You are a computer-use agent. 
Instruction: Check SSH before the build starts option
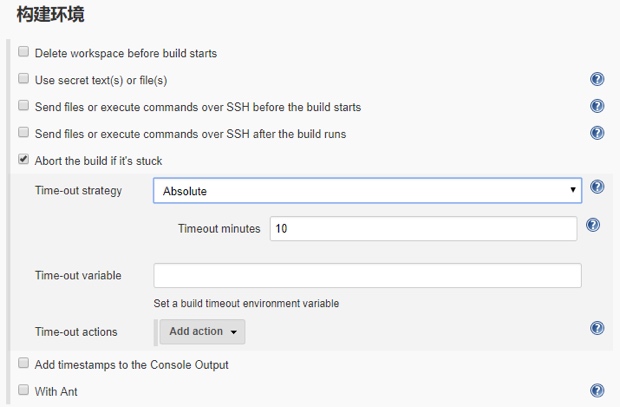coord(24,105)
